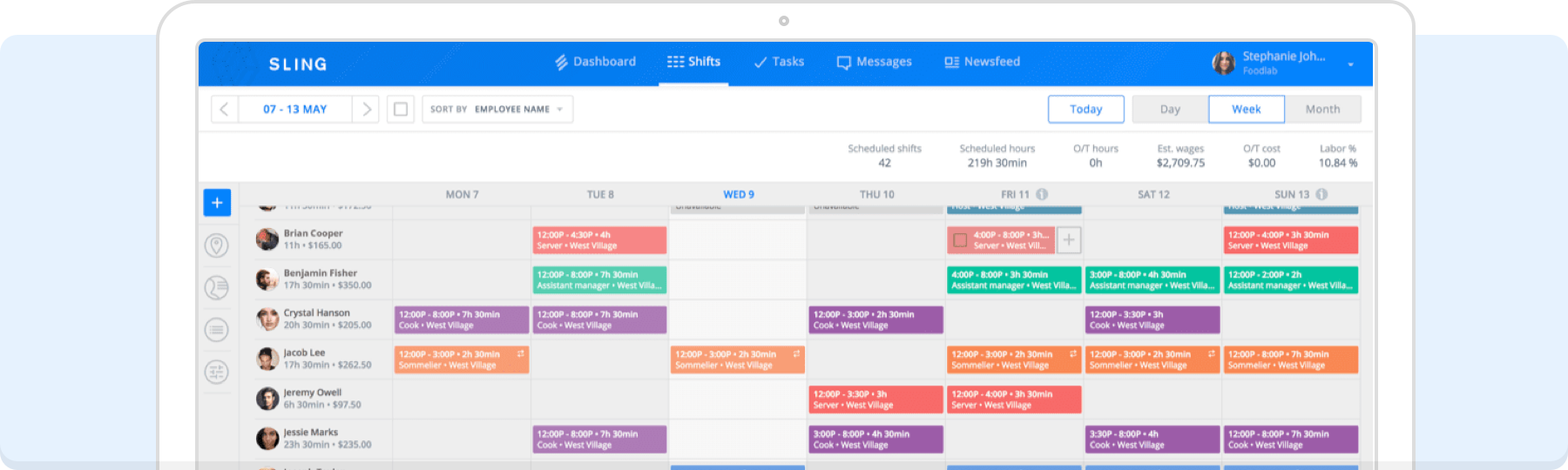Go to previous week with left arrow
This screenshot has width=1568, height=470.
coord(224,110)
